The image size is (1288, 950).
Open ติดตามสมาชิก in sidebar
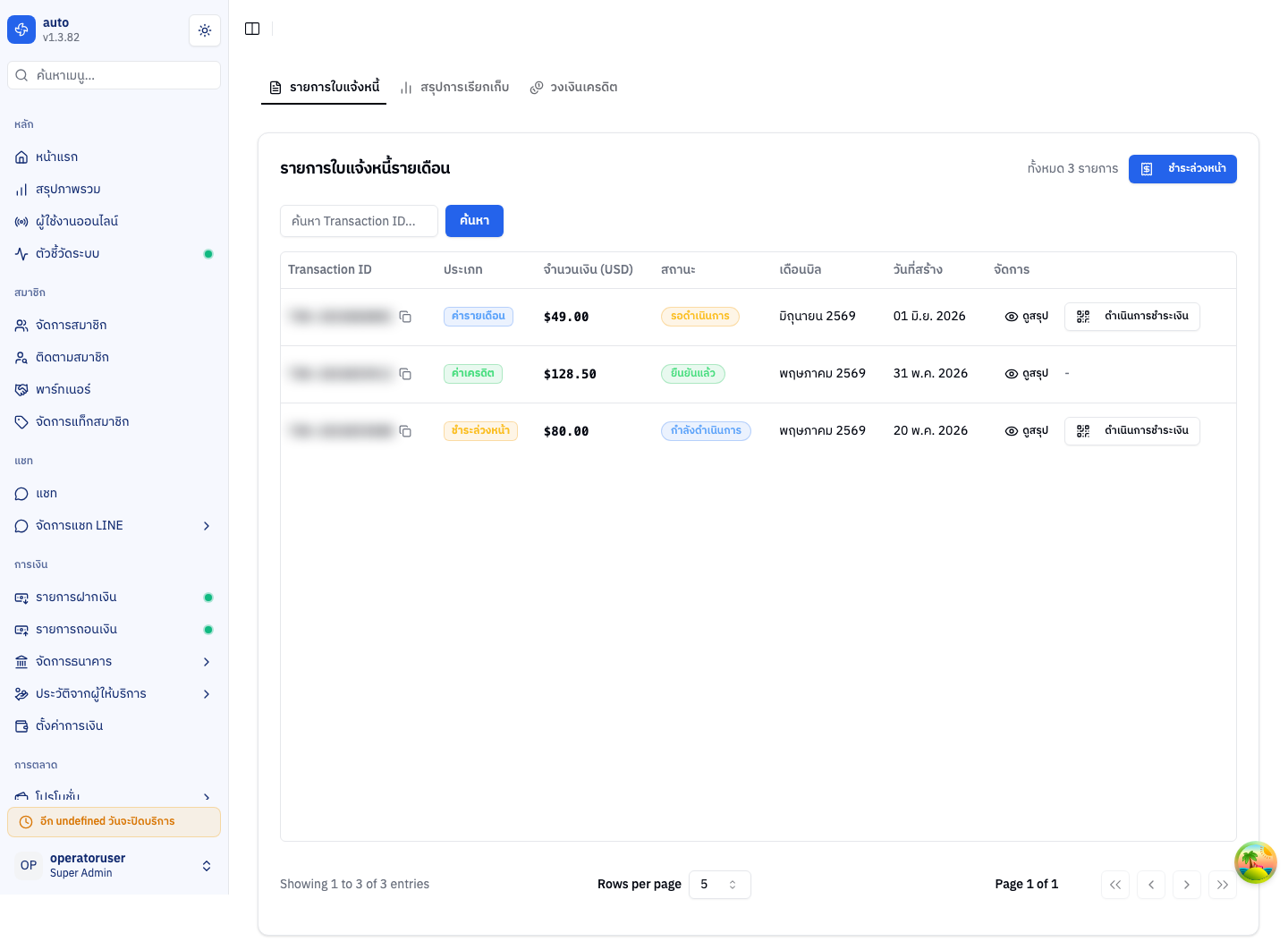coord(114,357)
